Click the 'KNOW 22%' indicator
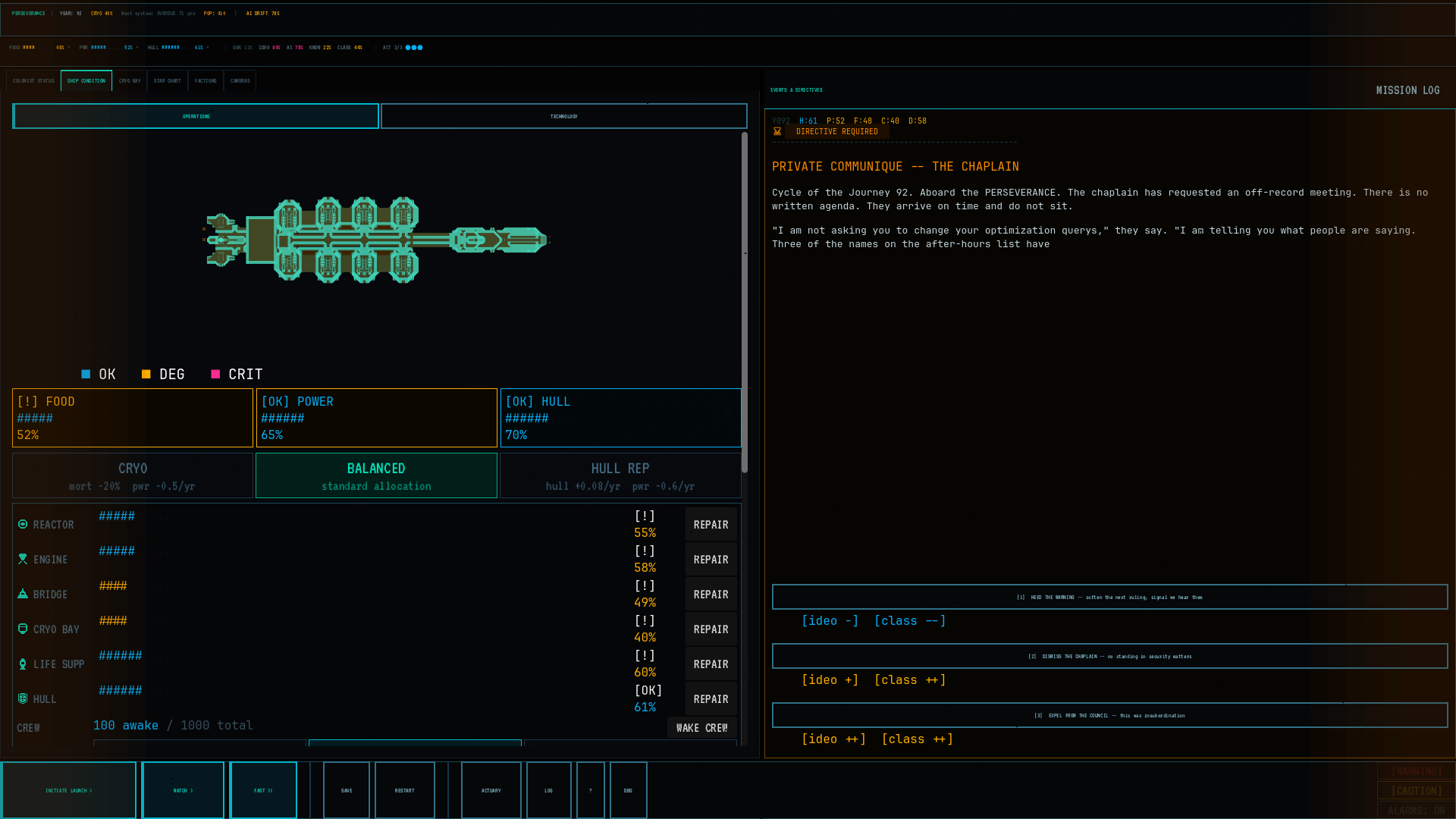 320,47
